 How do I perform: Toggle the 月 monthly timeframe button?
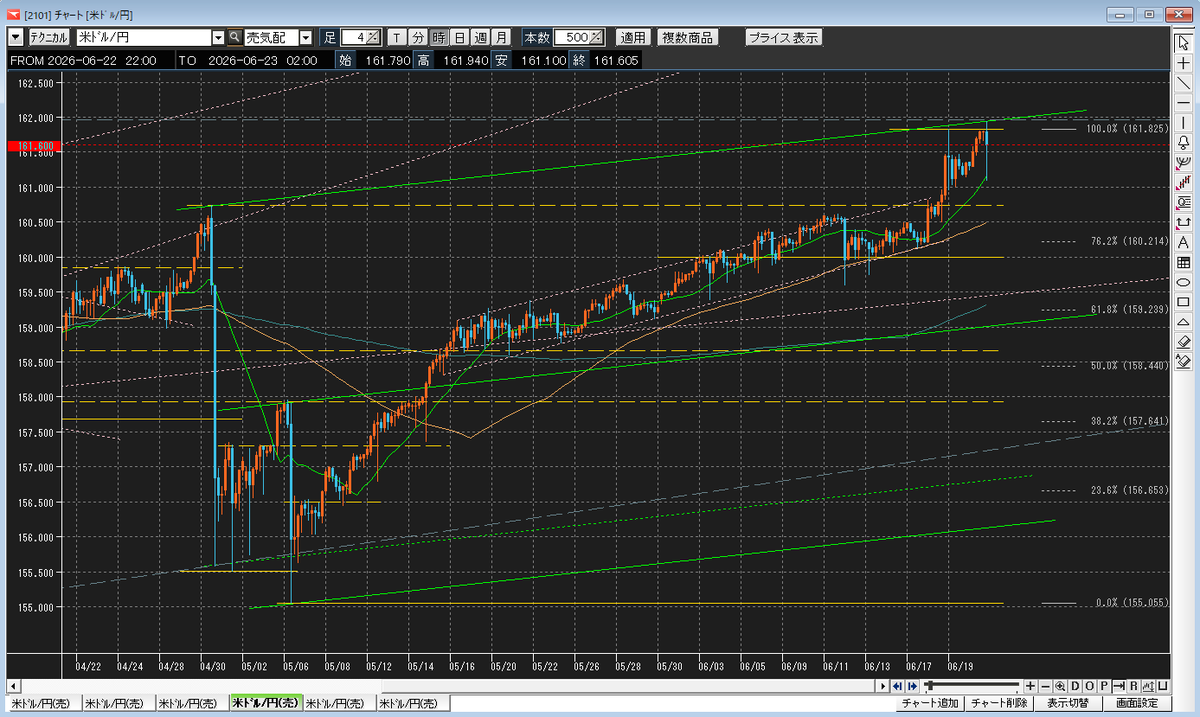pyautogui.click(x=501, y=37)
